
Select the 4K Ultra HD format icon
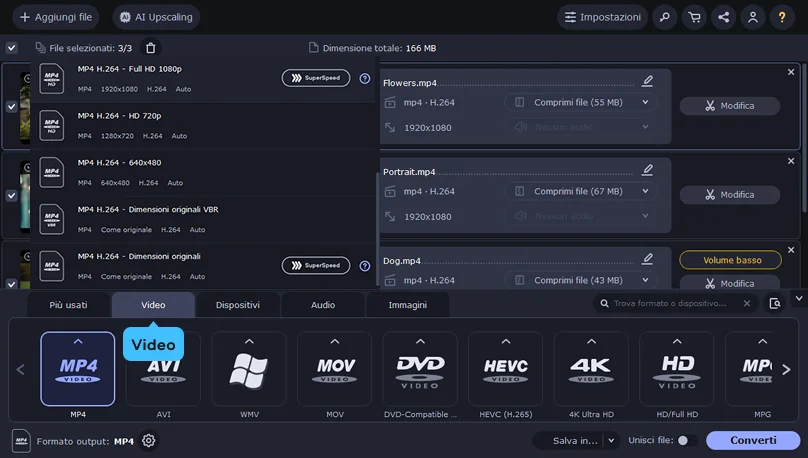[591, 369]
